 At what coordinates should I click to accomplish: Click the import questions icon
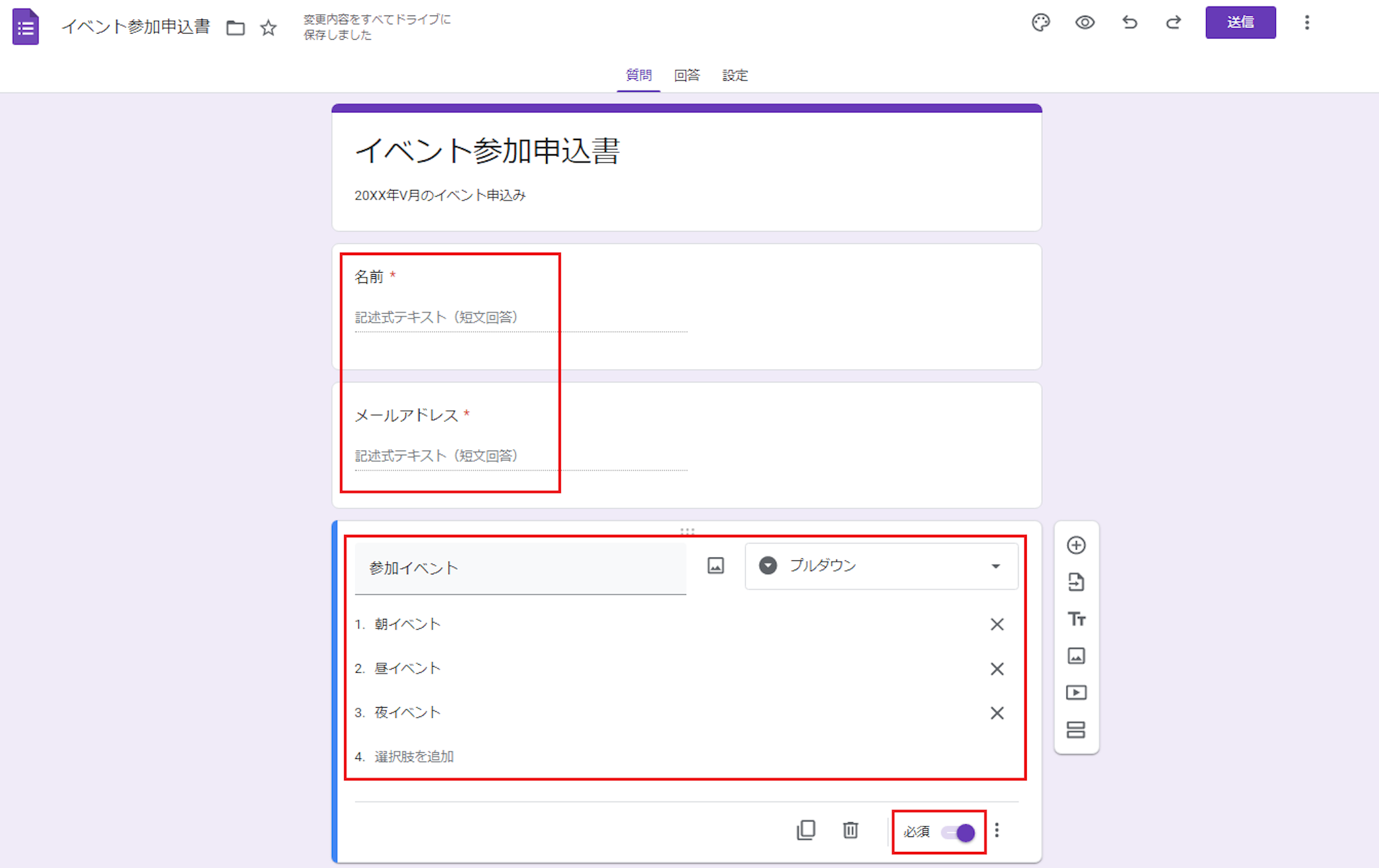pyautogui.click(x=1076, y=582)
